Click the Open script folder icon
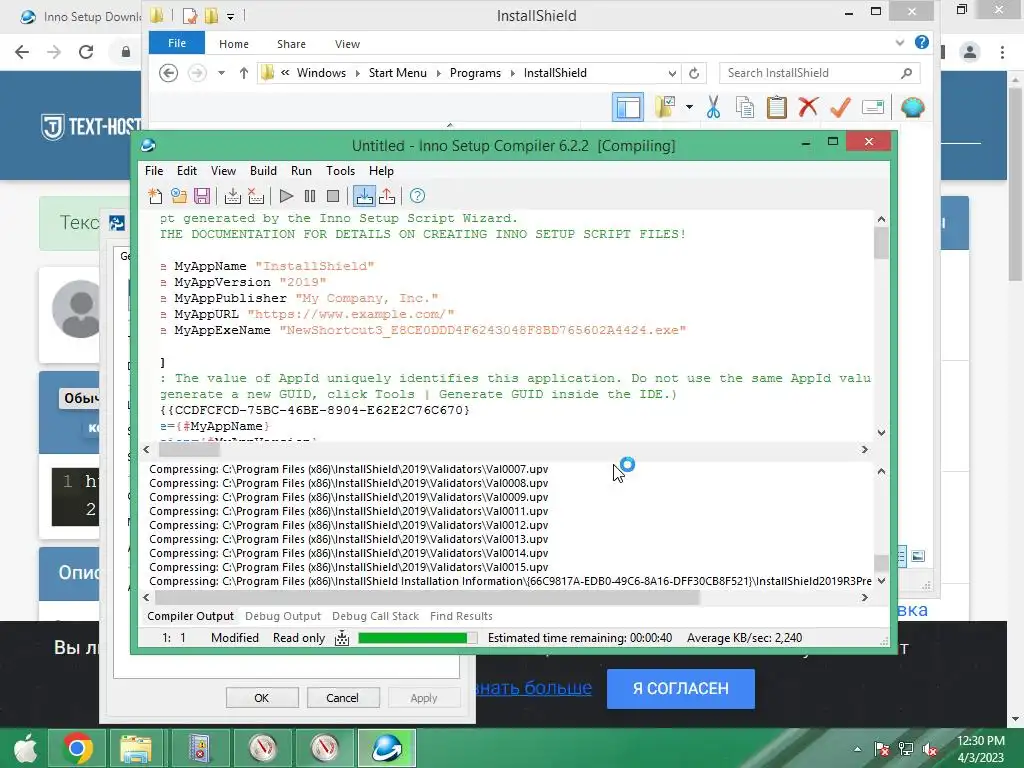The image size is (1024, 768). [x=178, y=196]
